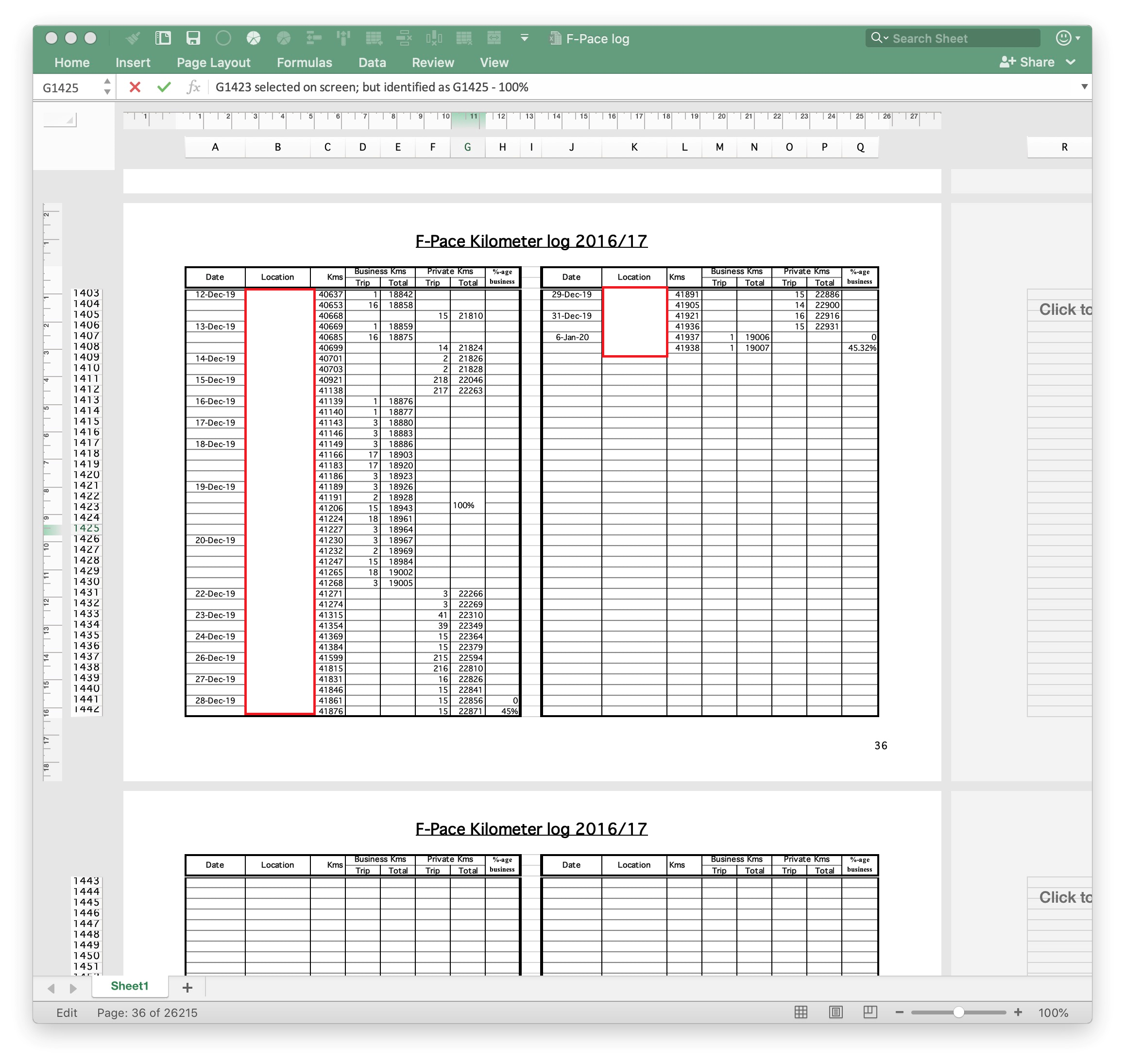
Task: Click the Save floppy disk icon
Action: (193, 38)
